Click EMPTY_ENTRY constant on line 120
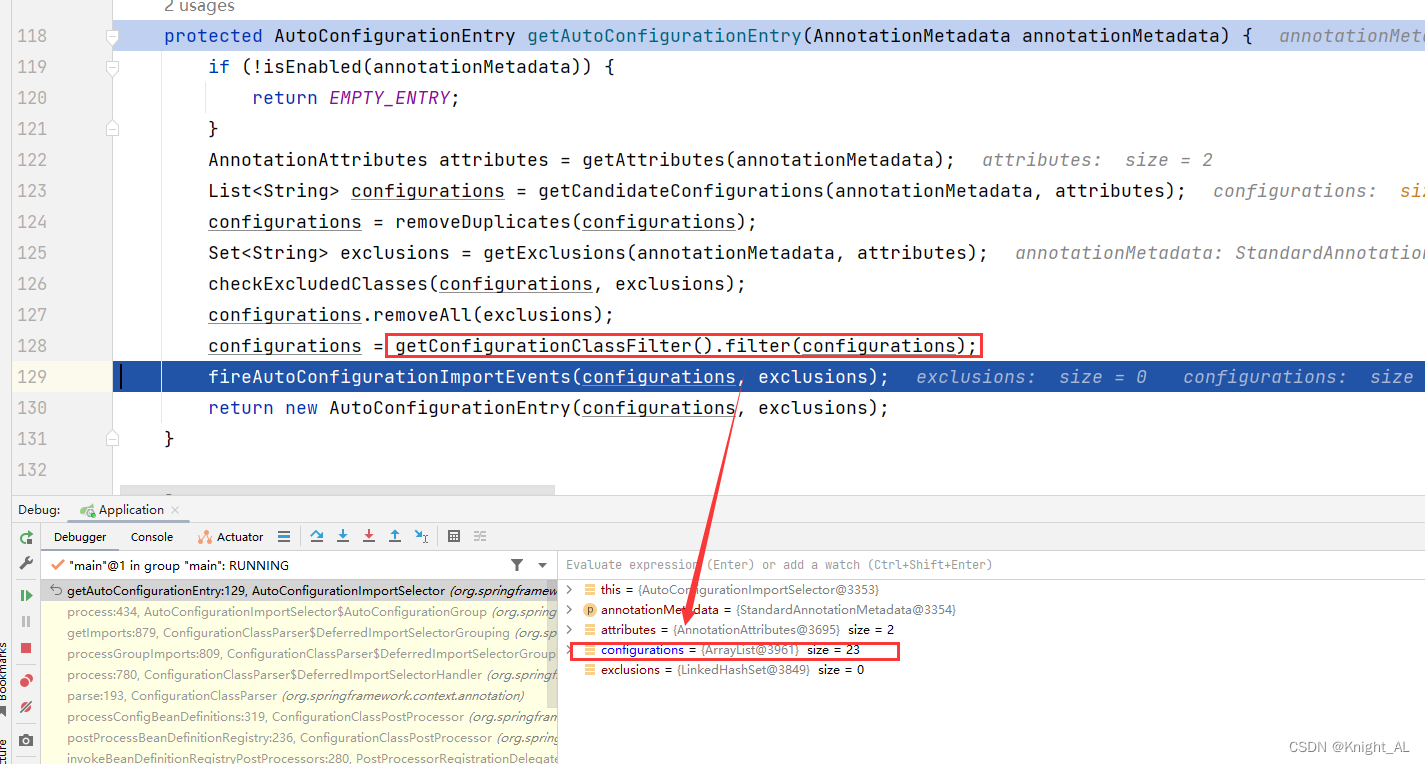 click(390, 98)
